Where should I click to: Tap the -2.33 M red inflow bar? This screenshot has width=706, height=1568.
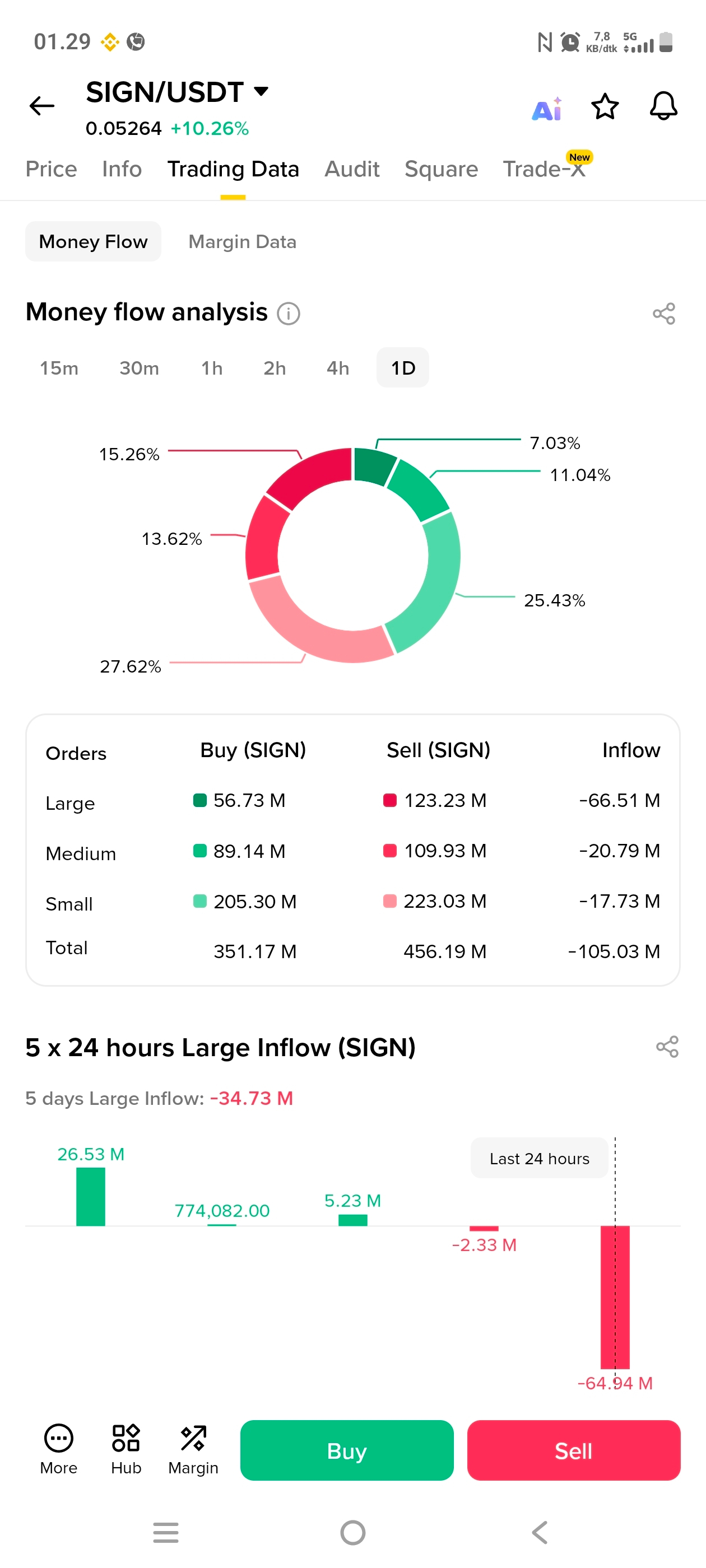484,1228
